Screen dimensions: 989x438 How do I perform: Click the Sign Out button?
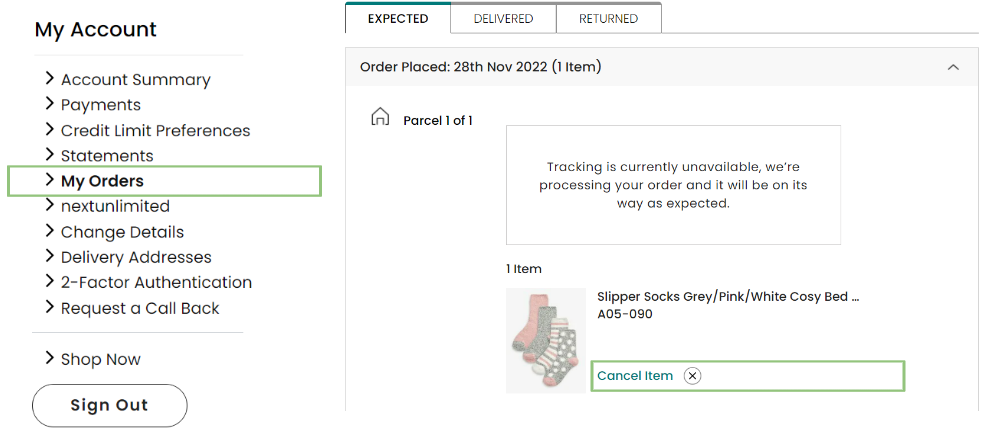tap(110, 405)
